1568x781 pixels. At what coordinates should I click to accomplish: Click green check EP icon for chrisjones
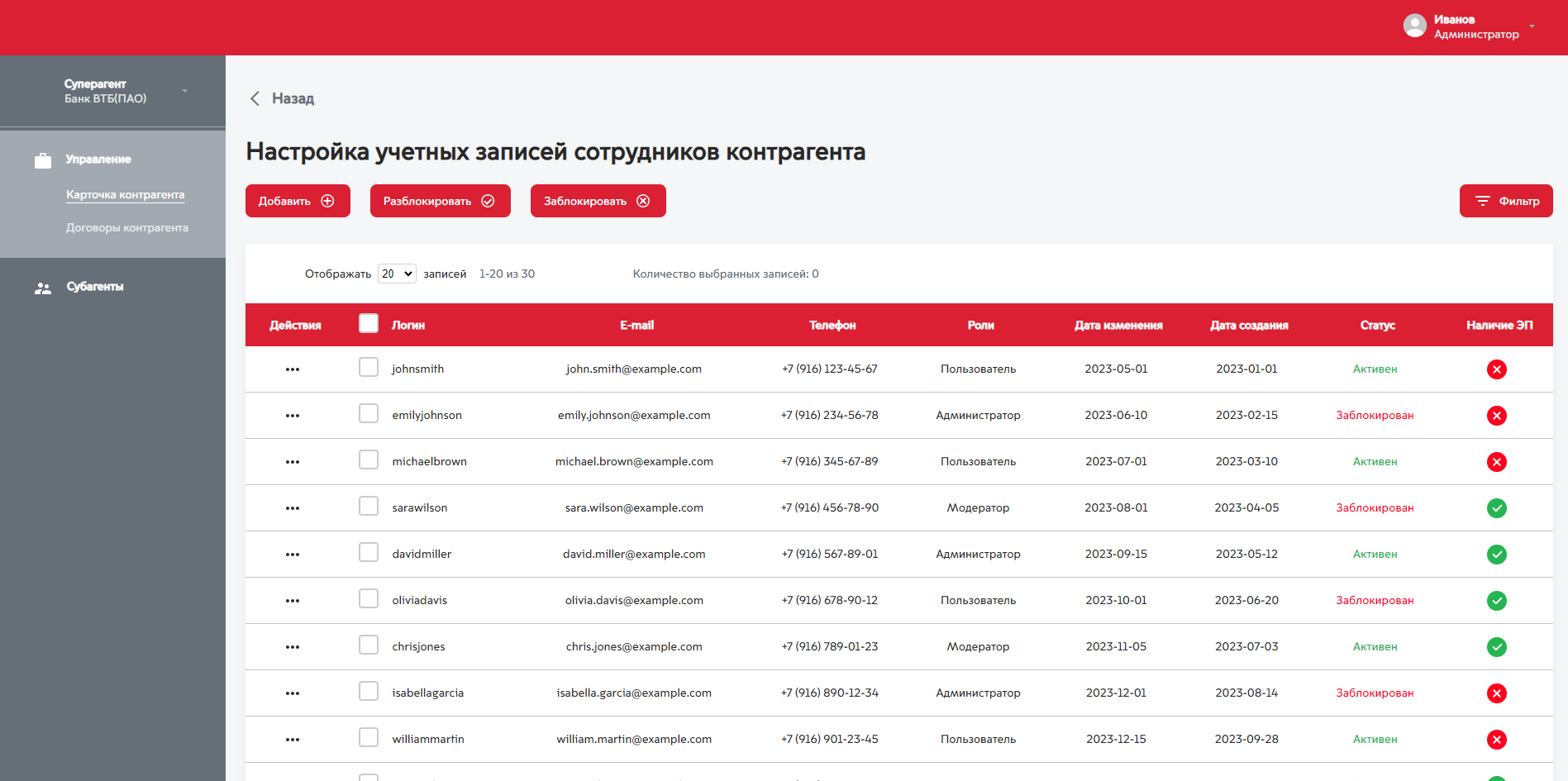click(x=1497, y=647)
